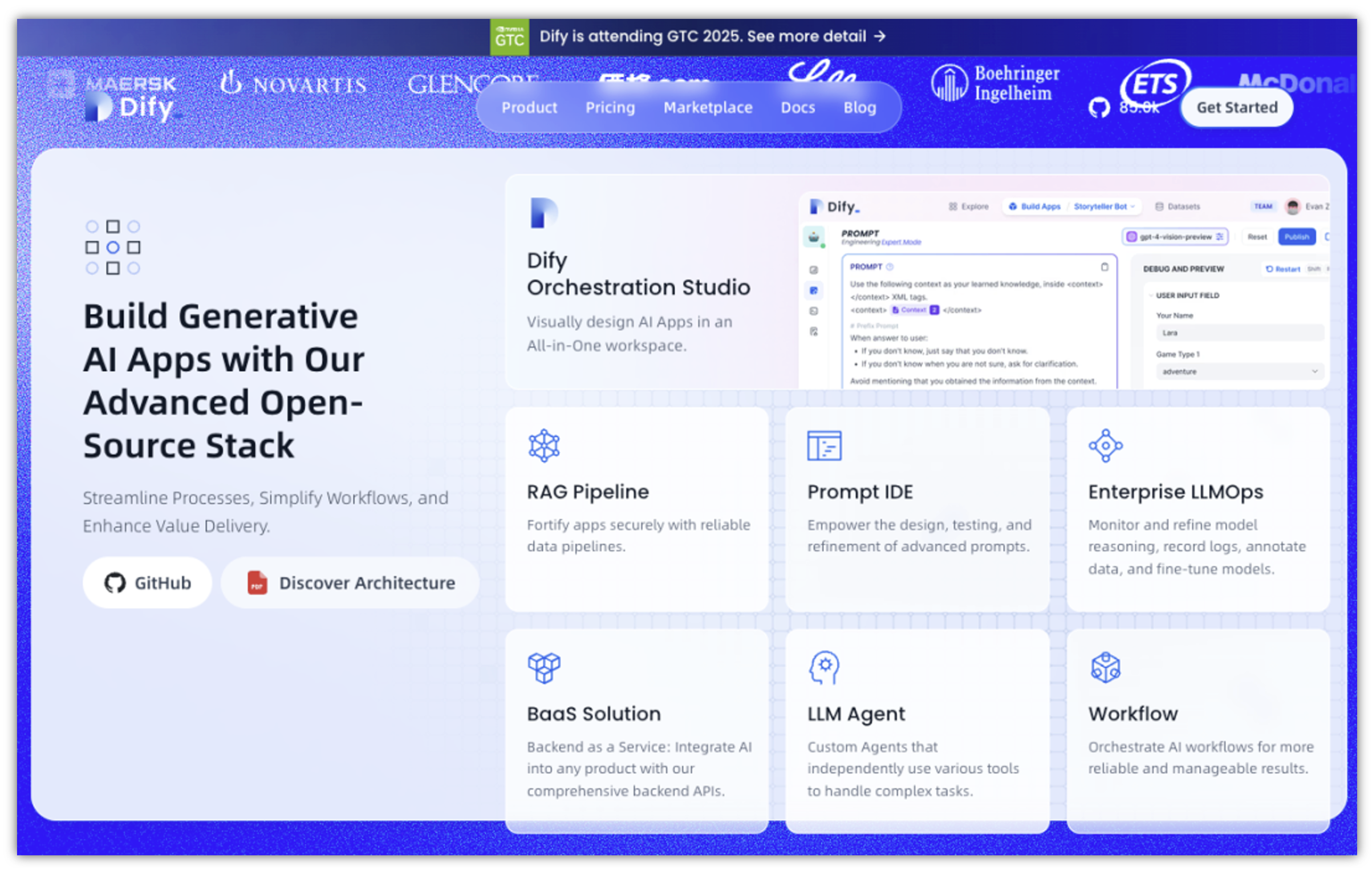Image resolution: width=1372 pixels, height=875 pixels.
Task: Open the gpt-4-vision-preview model selector
Action: pos(1175,237)
